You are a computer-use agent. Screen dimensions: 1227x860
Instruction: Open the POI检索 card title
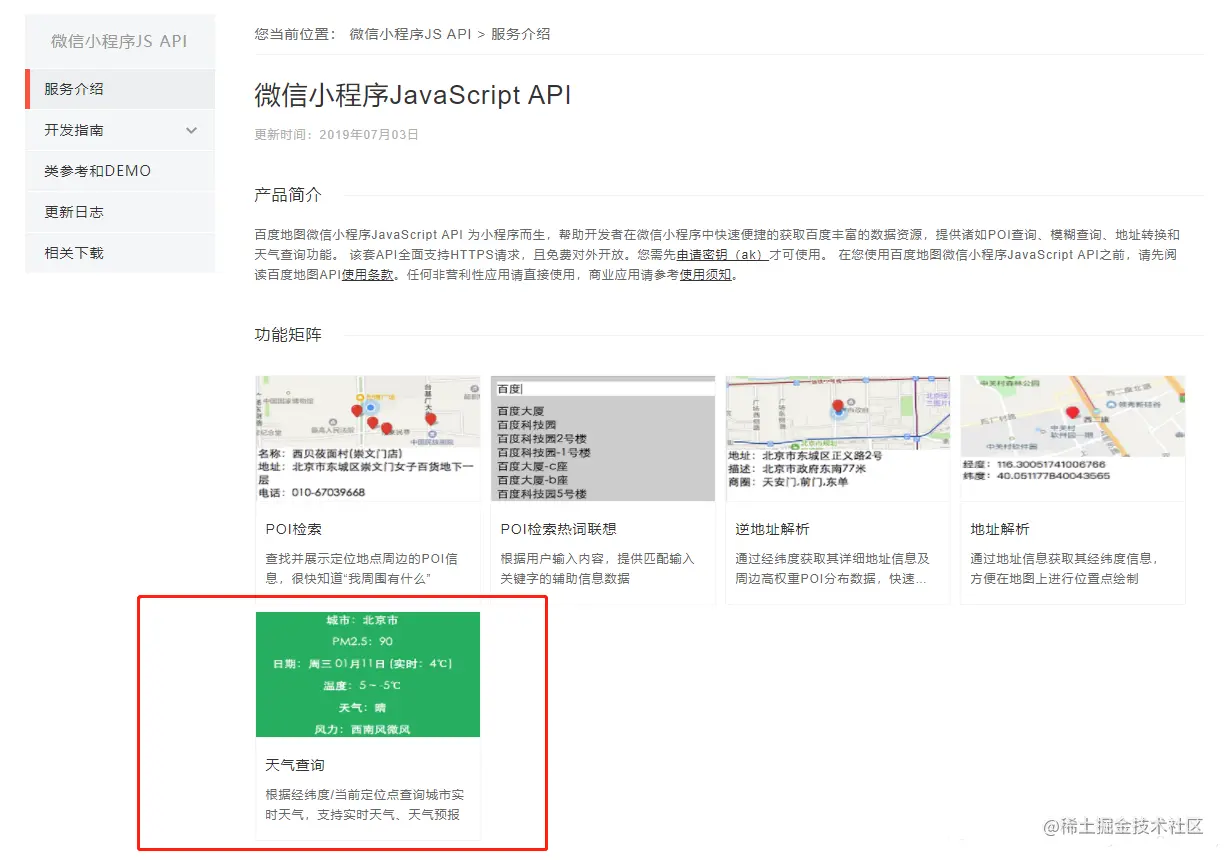pos(294,529)
